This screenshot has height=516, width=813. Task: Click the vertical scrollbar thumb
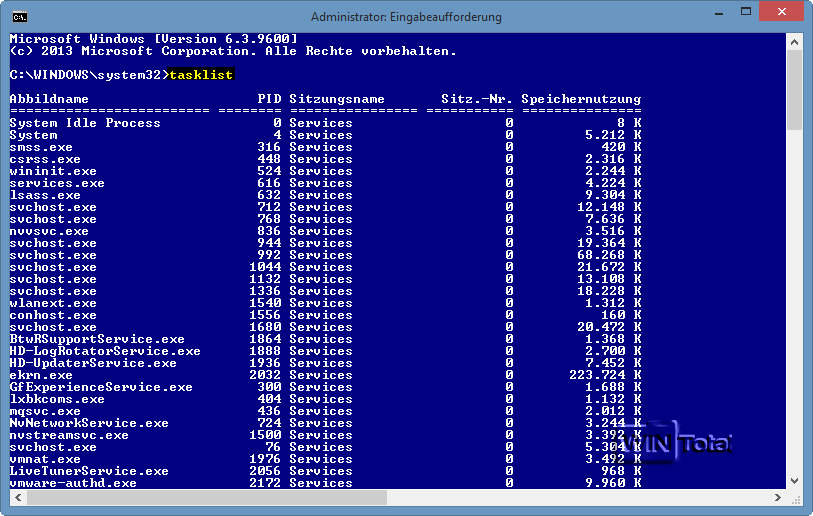[794, 90]
